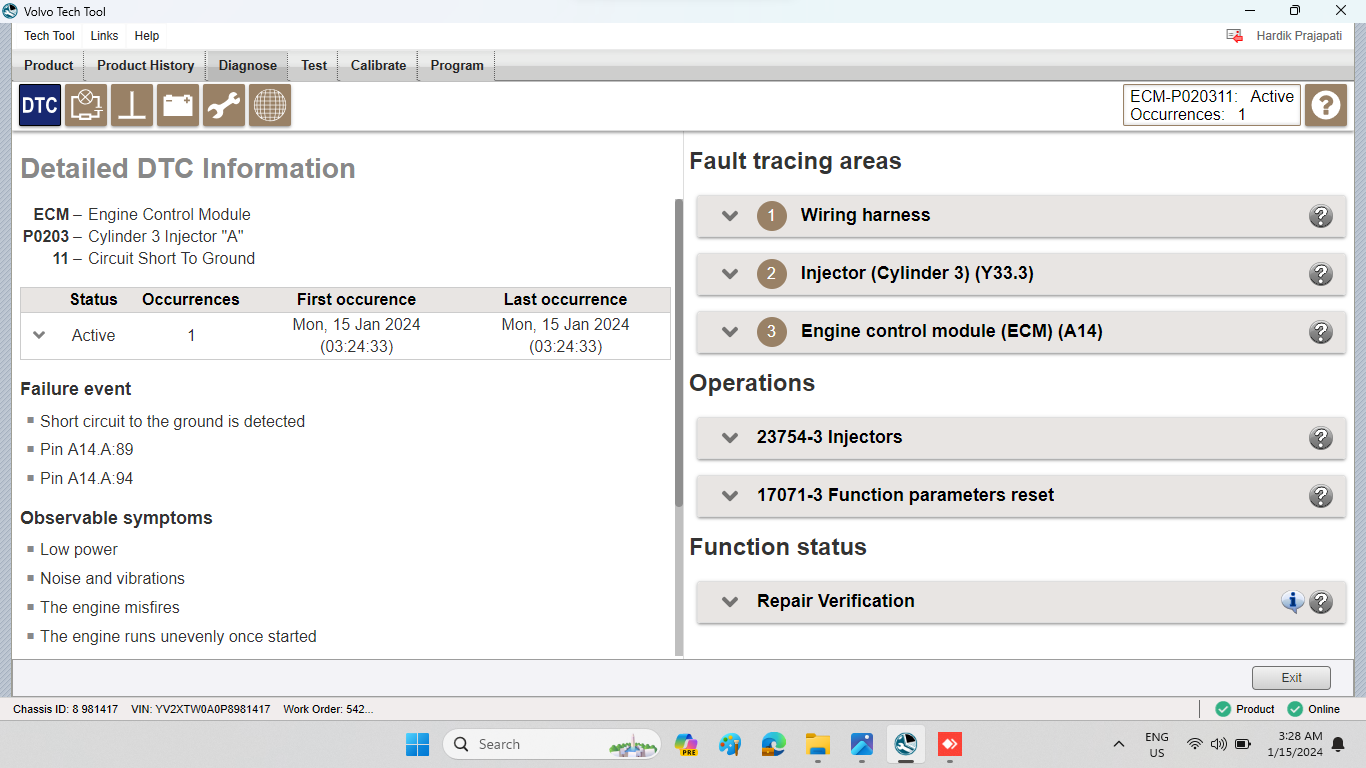
Task: Open File Explorer from the taskbar
Action: 818,744
